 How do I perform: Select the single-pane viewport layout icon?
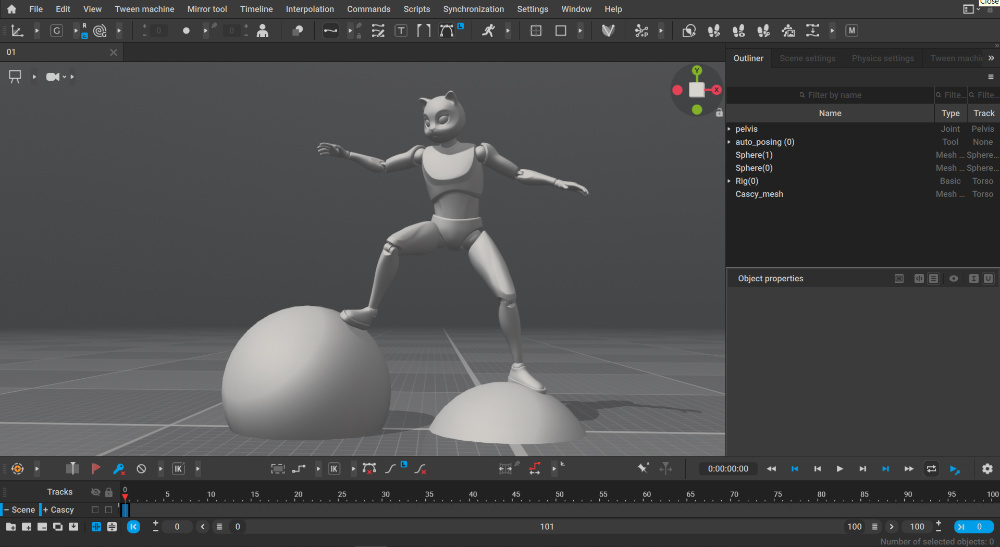pos(561,31)
